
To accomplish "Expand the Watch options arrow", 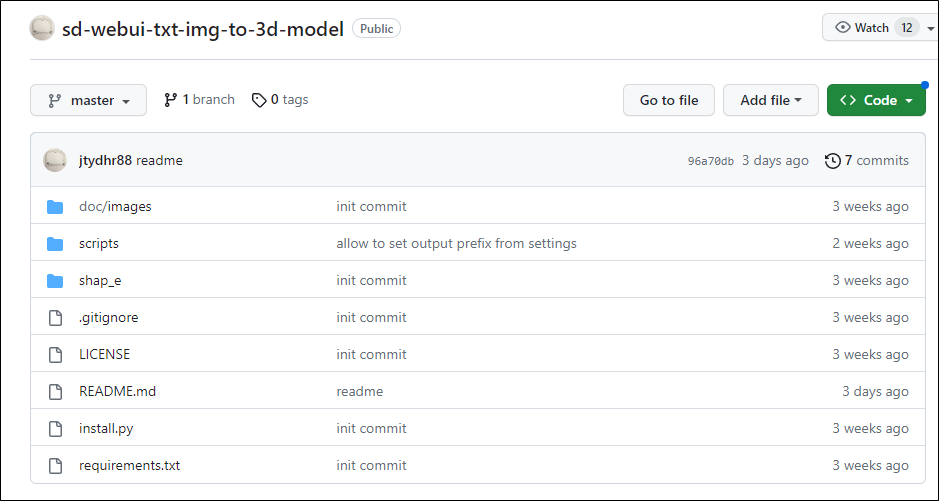I will pos(930,28).
